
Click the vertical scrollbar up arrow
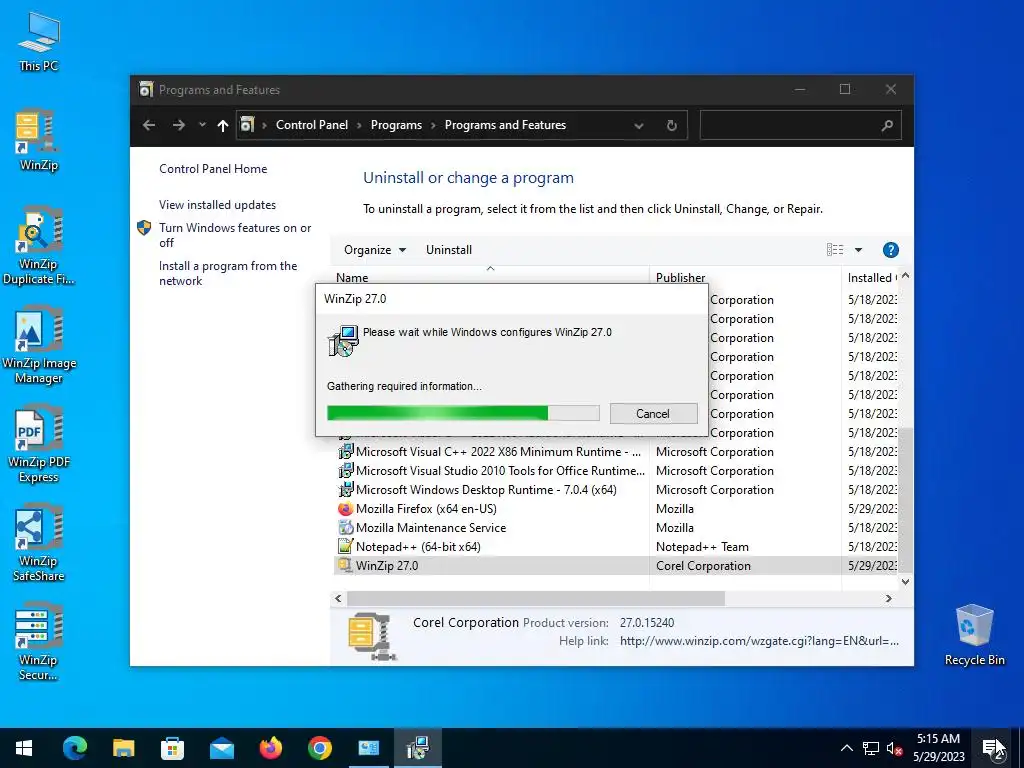905,276
